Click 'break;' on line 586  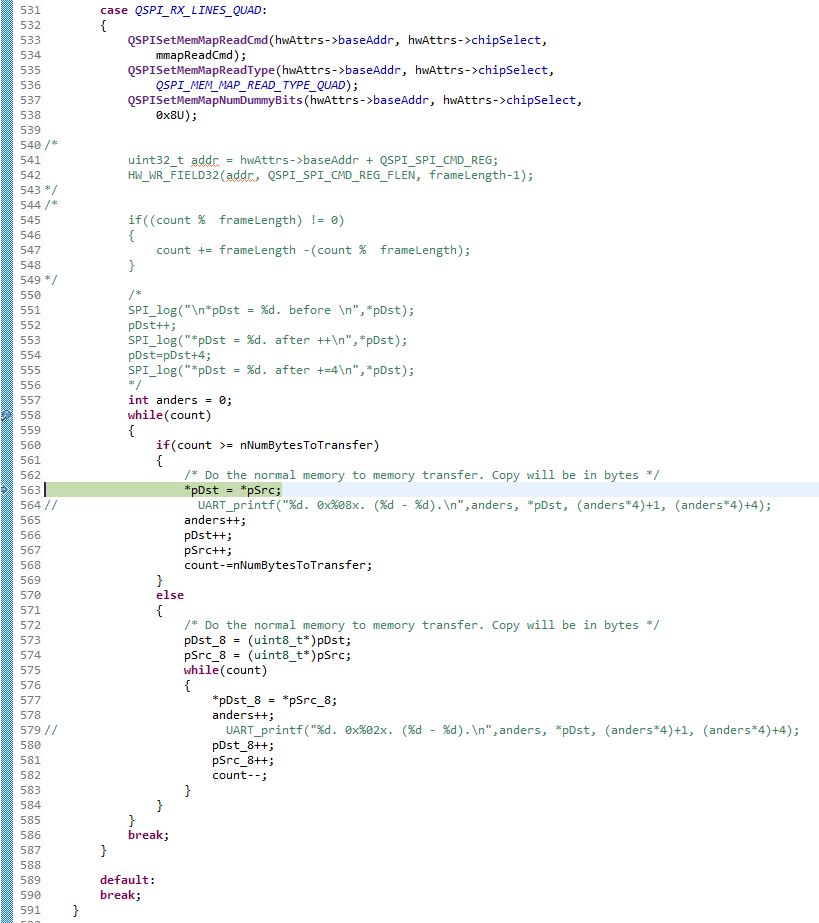(148, 835)
